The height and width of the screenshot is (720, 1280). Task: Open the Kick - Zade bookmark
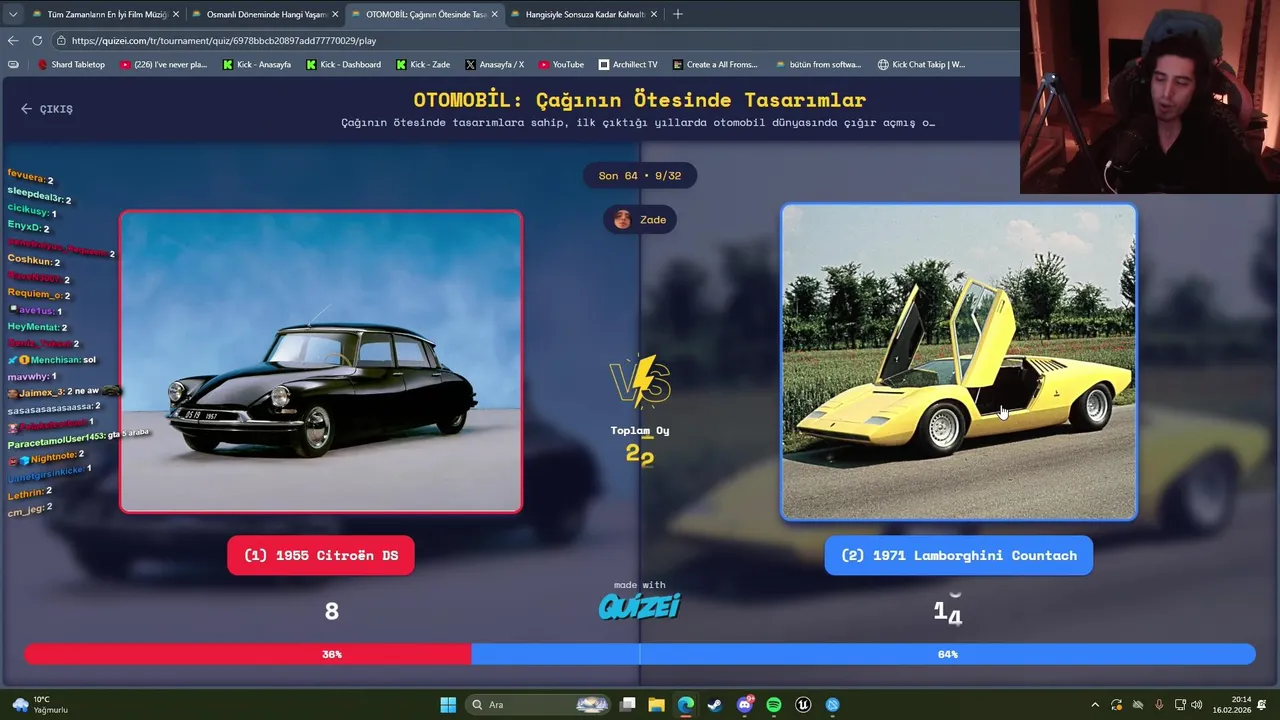pyautogui.click(x=423, y=65)
